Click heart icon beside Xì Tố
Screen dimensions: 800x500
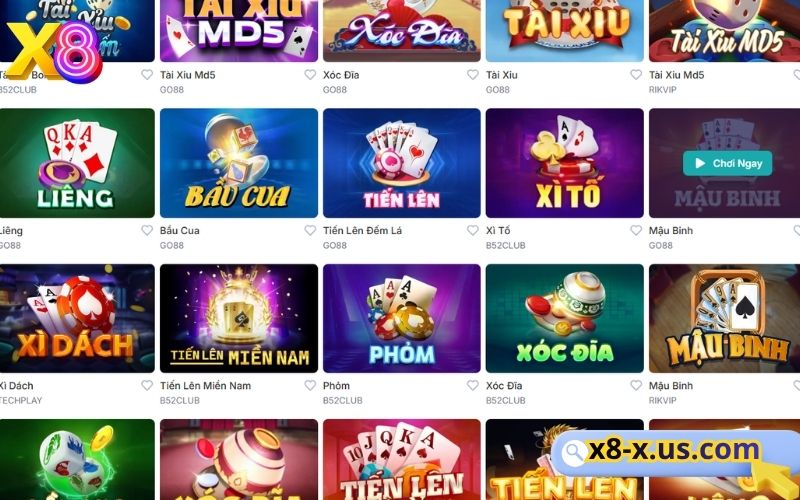point(636,231)
